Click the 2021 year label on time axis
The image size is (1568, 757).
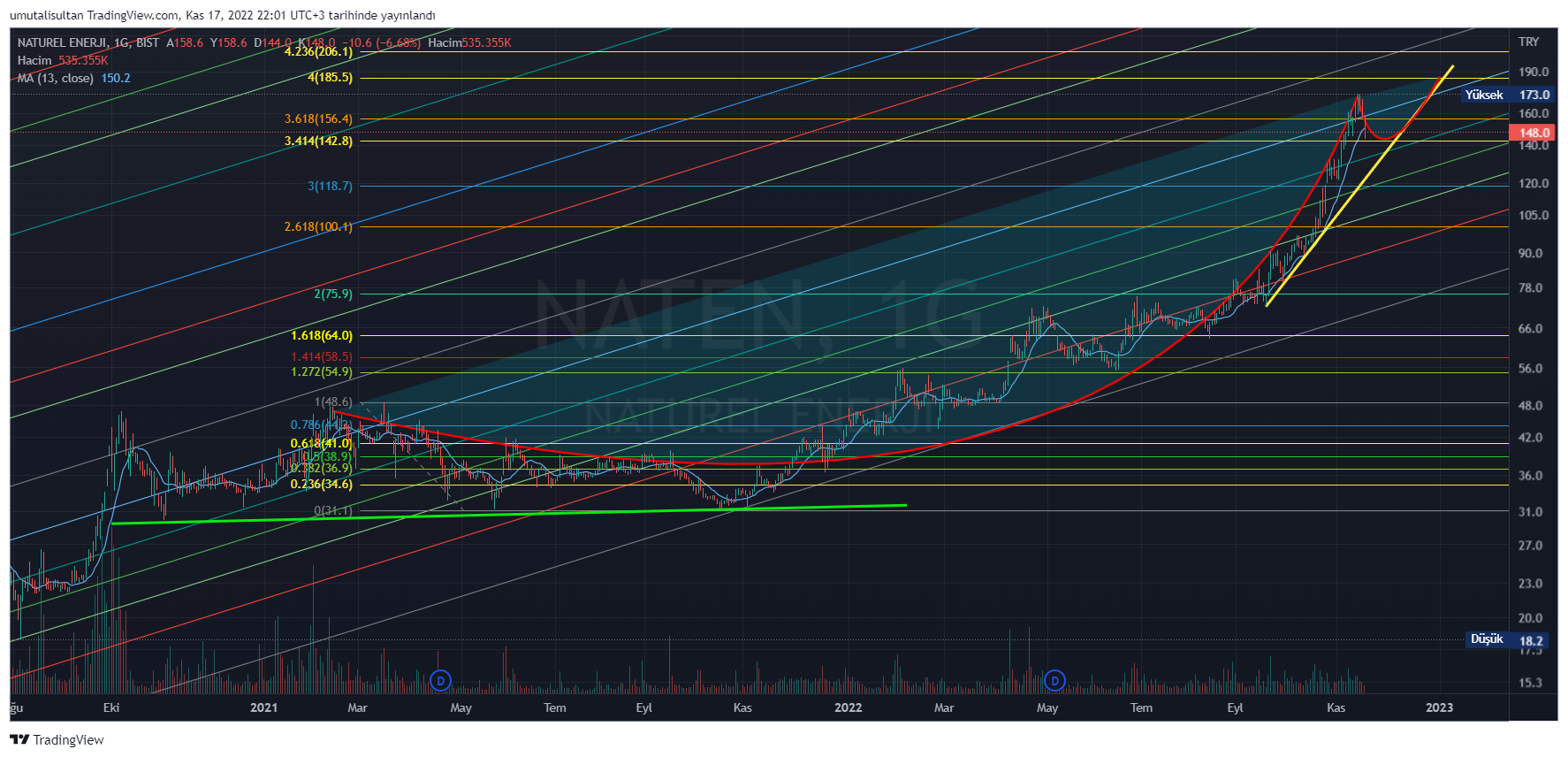[263, 707]
